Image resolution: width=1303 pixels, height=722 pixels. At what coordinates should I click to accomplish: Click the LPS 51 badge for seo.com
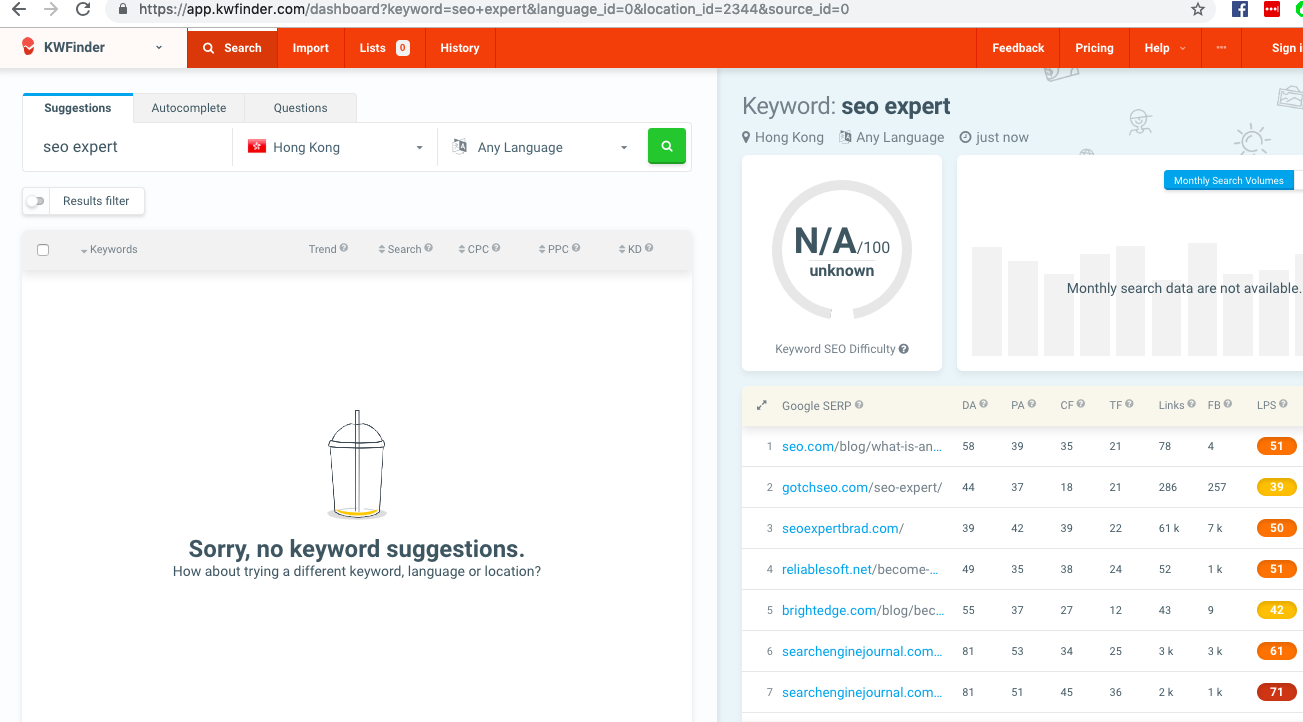pyautogui.click(x=1277, y=446)
